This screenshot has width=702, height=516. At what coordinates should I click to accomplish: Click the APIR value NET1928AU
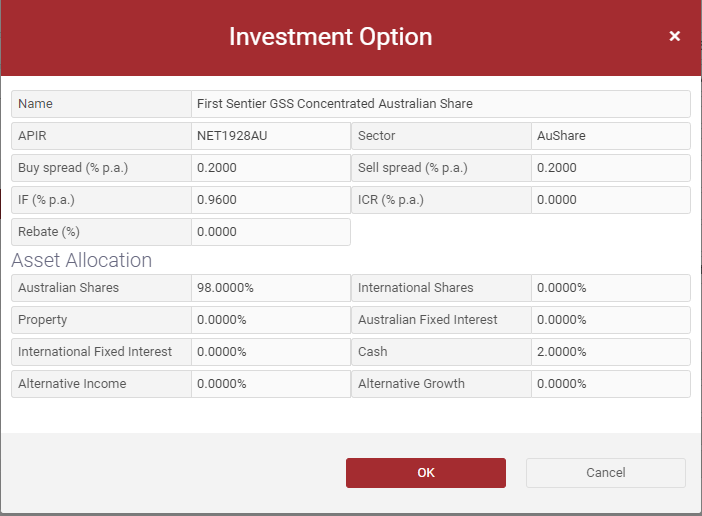pos(271,136)
